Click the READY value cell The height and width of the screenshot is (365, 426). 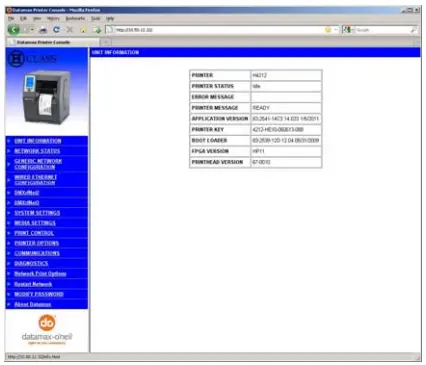point(286,108)
